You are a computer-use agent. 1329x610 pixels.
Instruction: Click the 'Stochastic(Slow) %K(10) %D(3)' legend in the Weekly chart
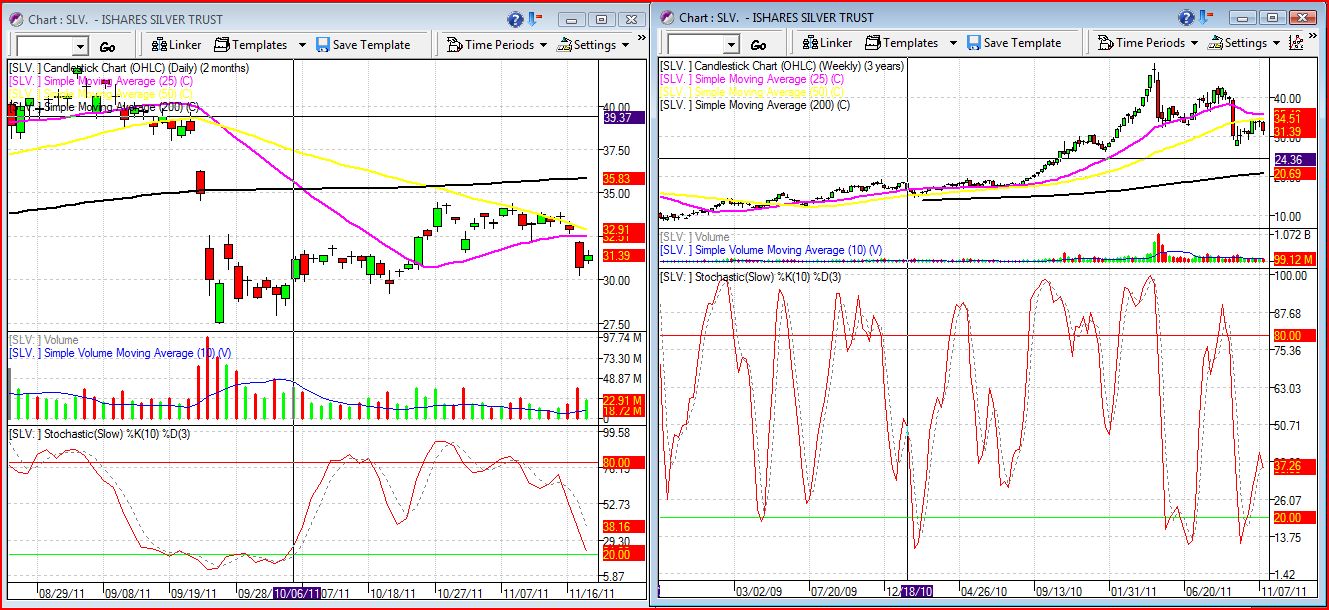pos(750,275)
